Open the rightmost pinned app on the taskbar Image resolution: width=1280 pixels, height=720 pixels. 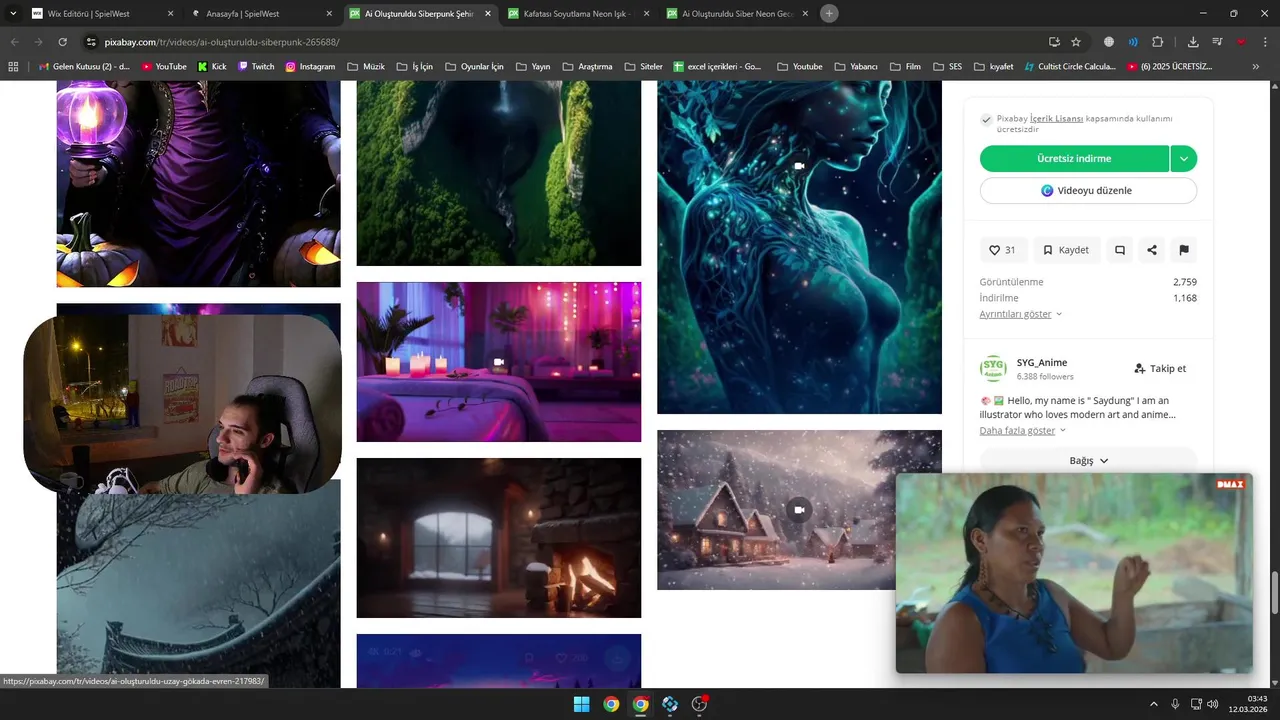coord(700,704)
